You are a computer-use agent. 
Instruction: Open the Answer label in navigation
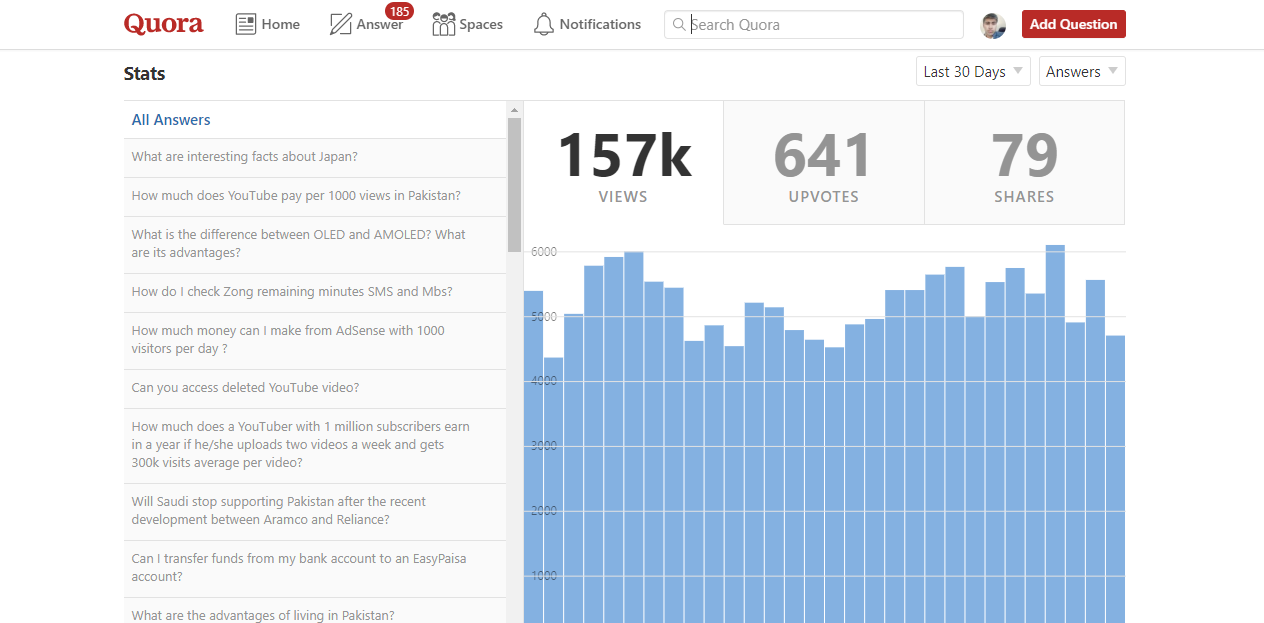coord(380,25)
